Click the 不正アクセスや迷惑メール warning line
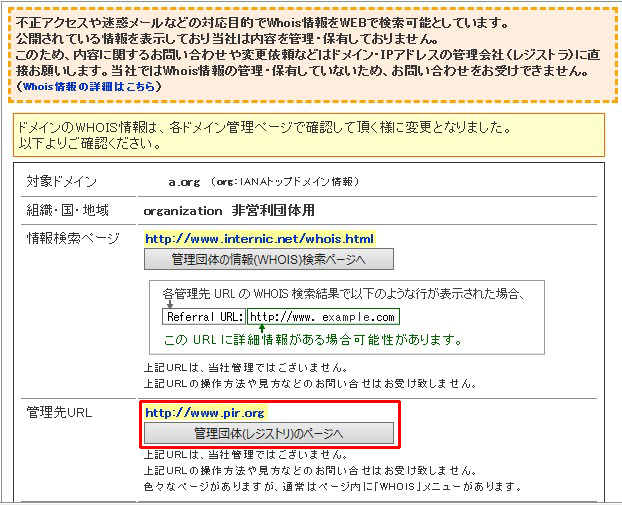This screenshot has height=505, width=622. point(263,21)
